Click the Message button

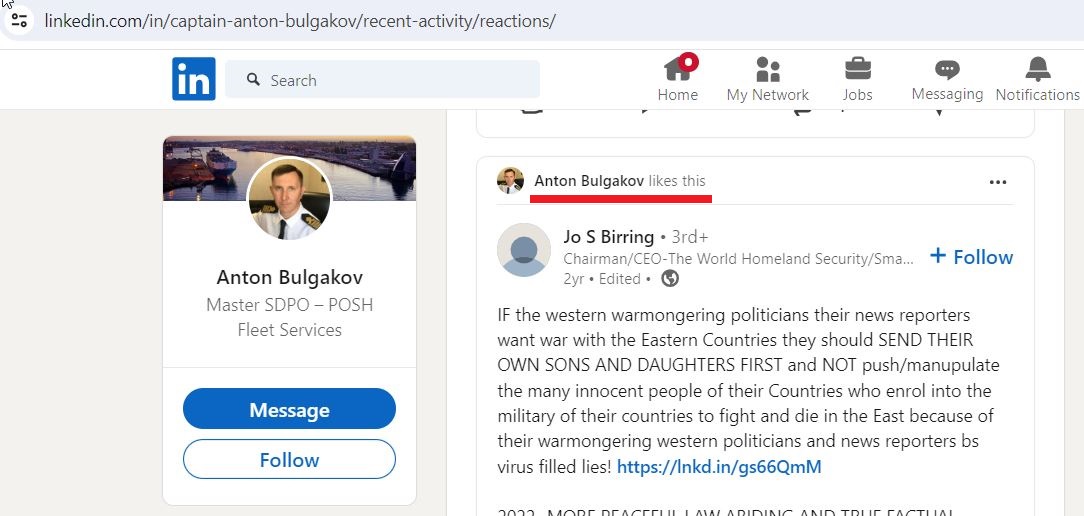point(289,409)
